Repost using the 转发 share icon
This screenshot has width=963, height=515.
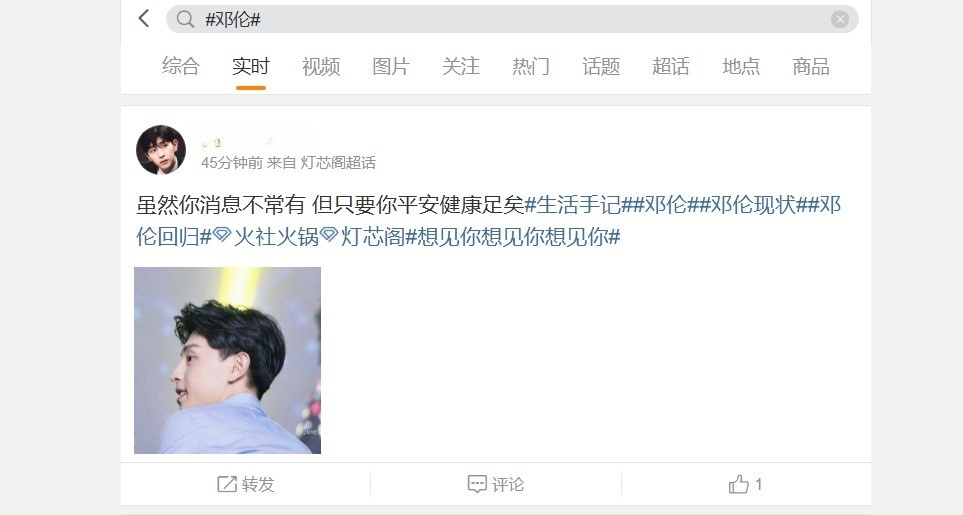click(x=227, y=484)
